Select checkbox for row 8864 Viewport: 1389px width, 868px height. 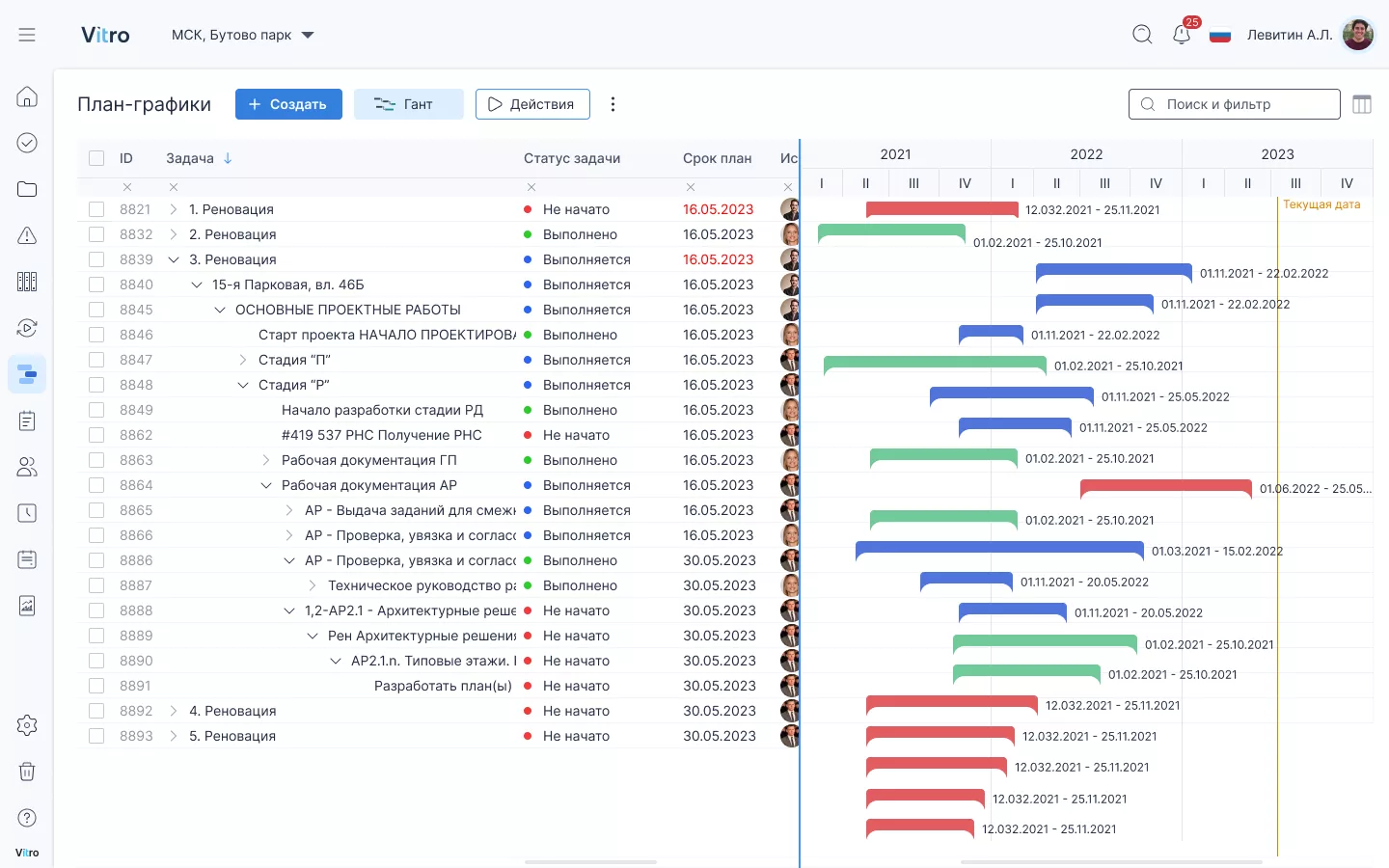click(x=96, y=485)
